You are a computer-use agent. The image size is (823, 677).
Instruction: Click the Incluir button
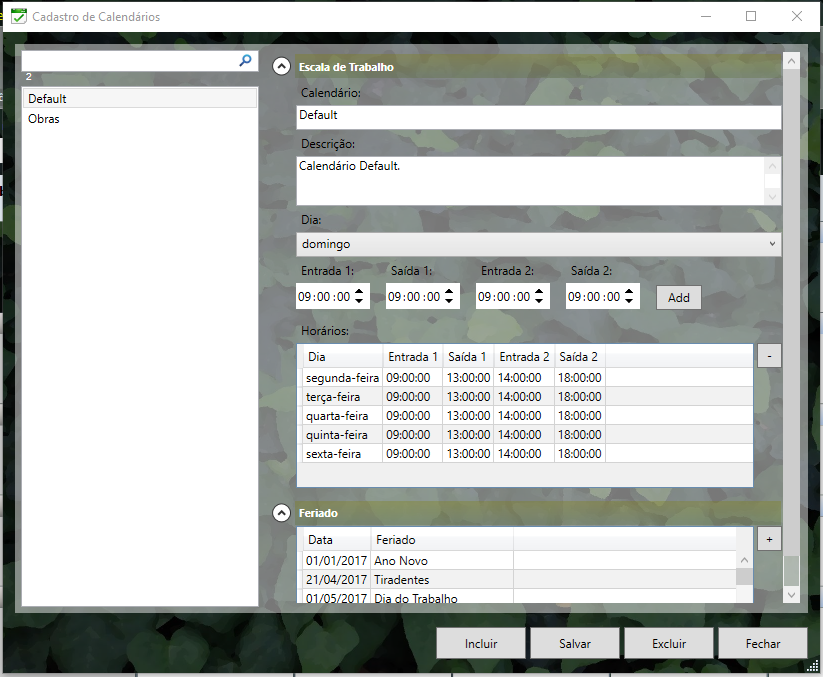pos(481,643)
